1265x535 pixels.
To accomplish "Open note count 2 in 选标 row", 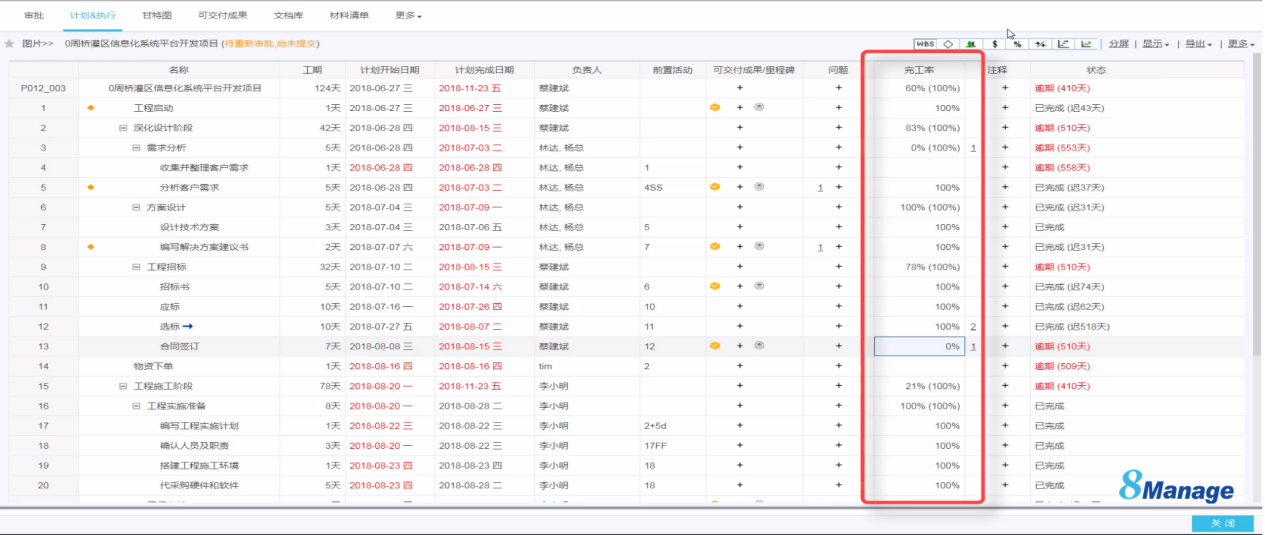I will [x=973, y=327].
